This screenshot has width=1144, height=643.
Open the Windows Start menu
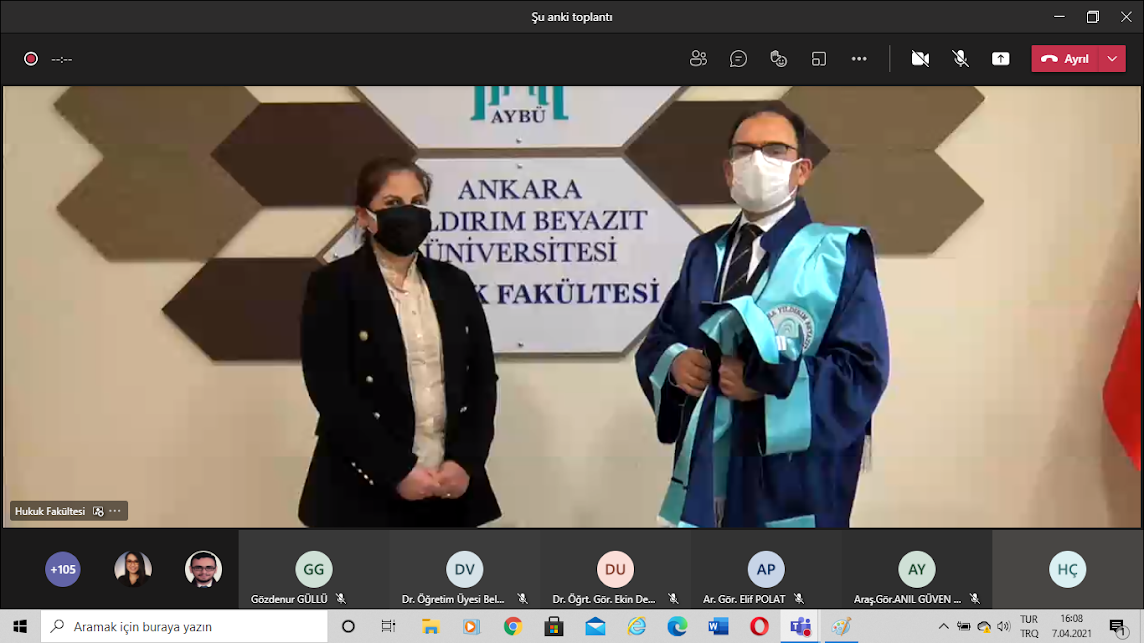point(20,626)
